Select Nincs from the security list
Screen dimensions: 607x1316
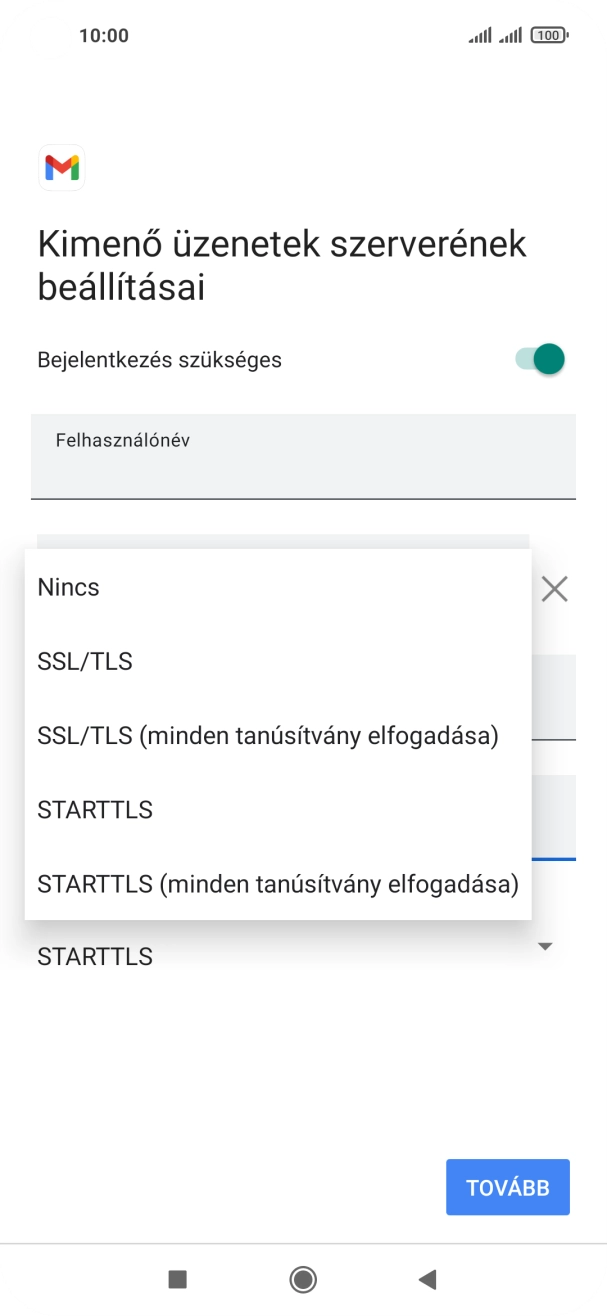tap(69, 587)
